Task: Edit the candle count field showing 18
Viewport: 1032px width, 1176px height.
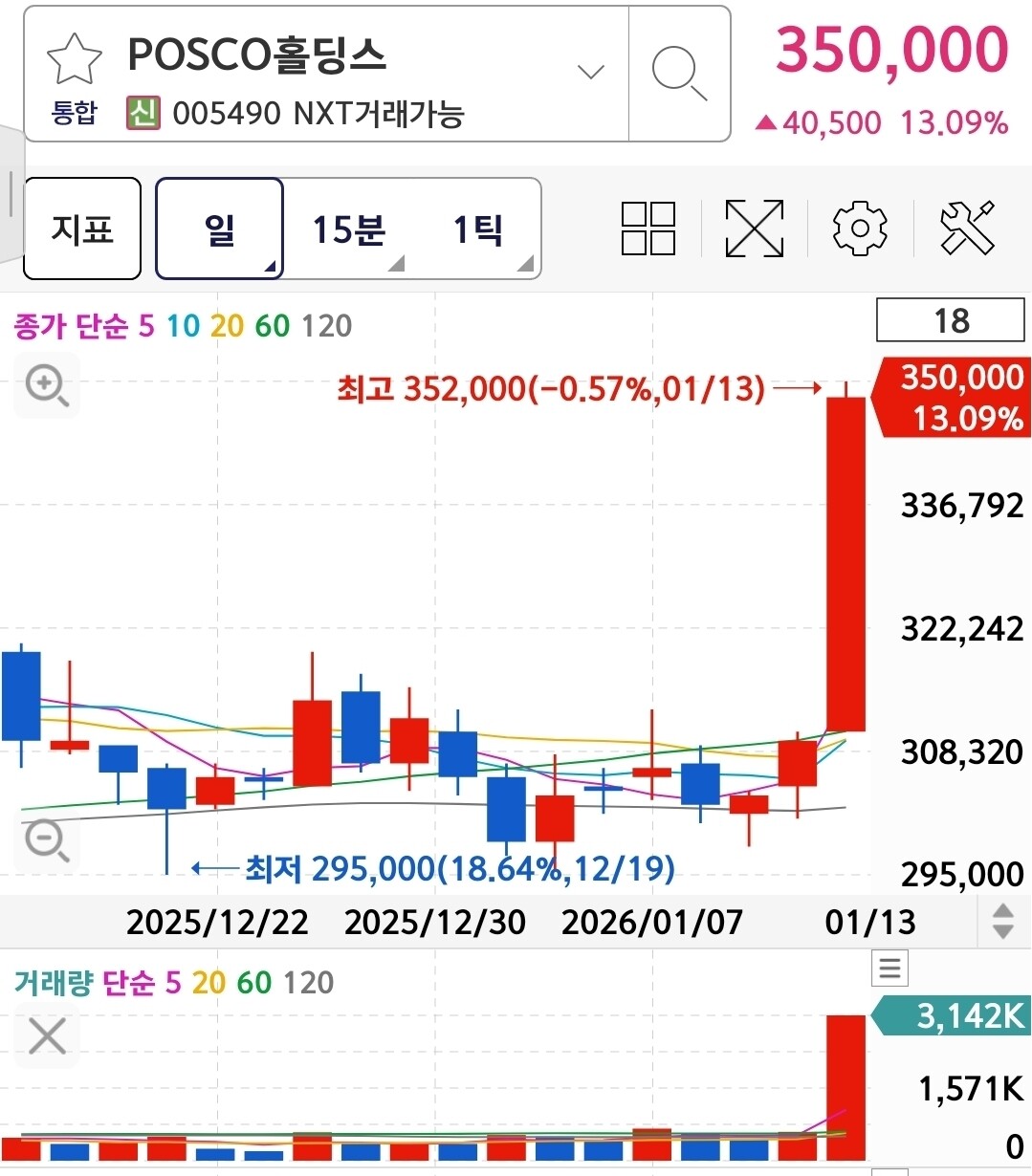Action: pos(951,320)
